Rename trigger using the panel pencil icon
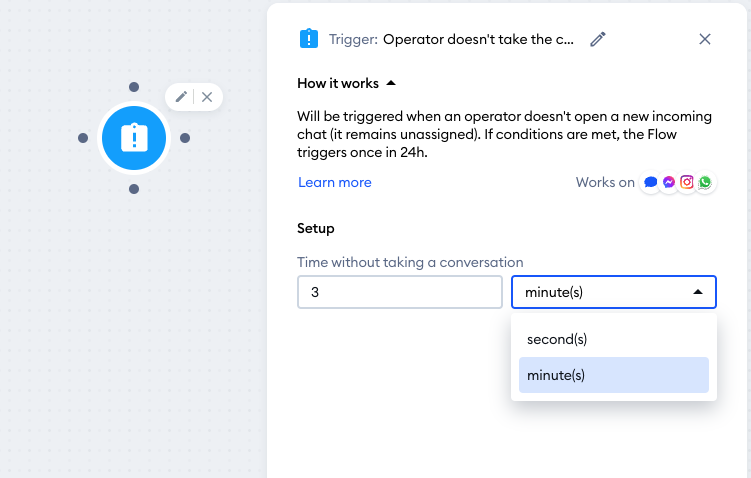 coord(598,39)
